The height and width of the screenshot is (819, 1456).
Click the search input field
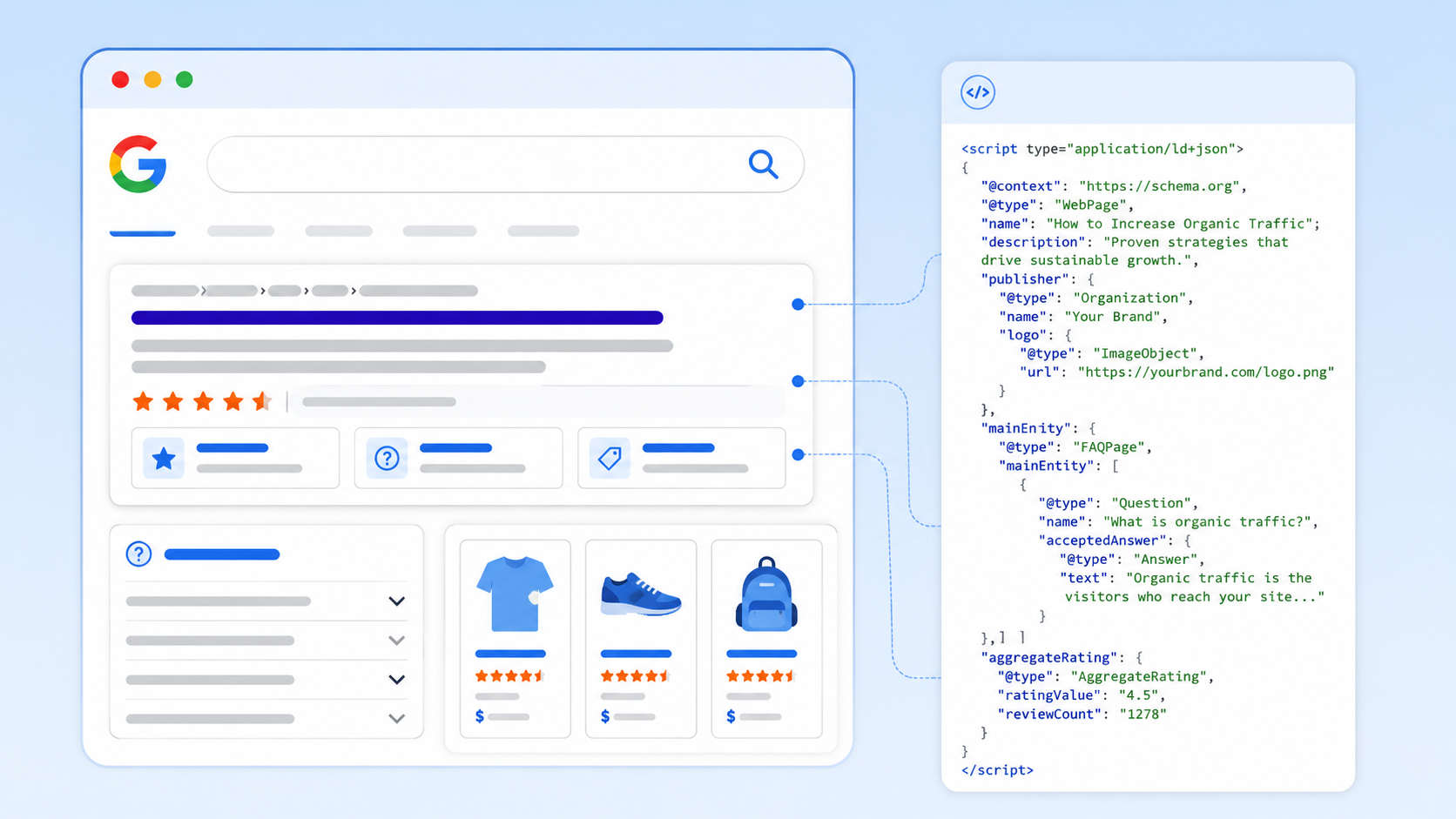pyautogui.click(x=505, y=164)
